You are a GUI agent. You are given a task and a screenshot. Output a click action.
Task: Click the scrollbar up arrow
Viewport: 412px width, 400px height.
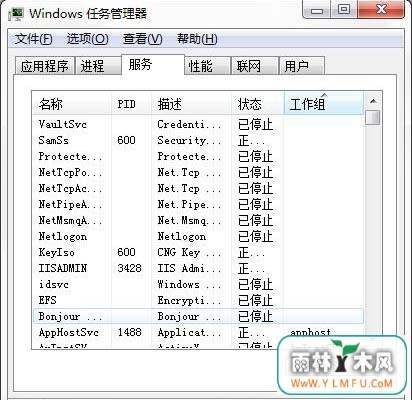(373, 101)
